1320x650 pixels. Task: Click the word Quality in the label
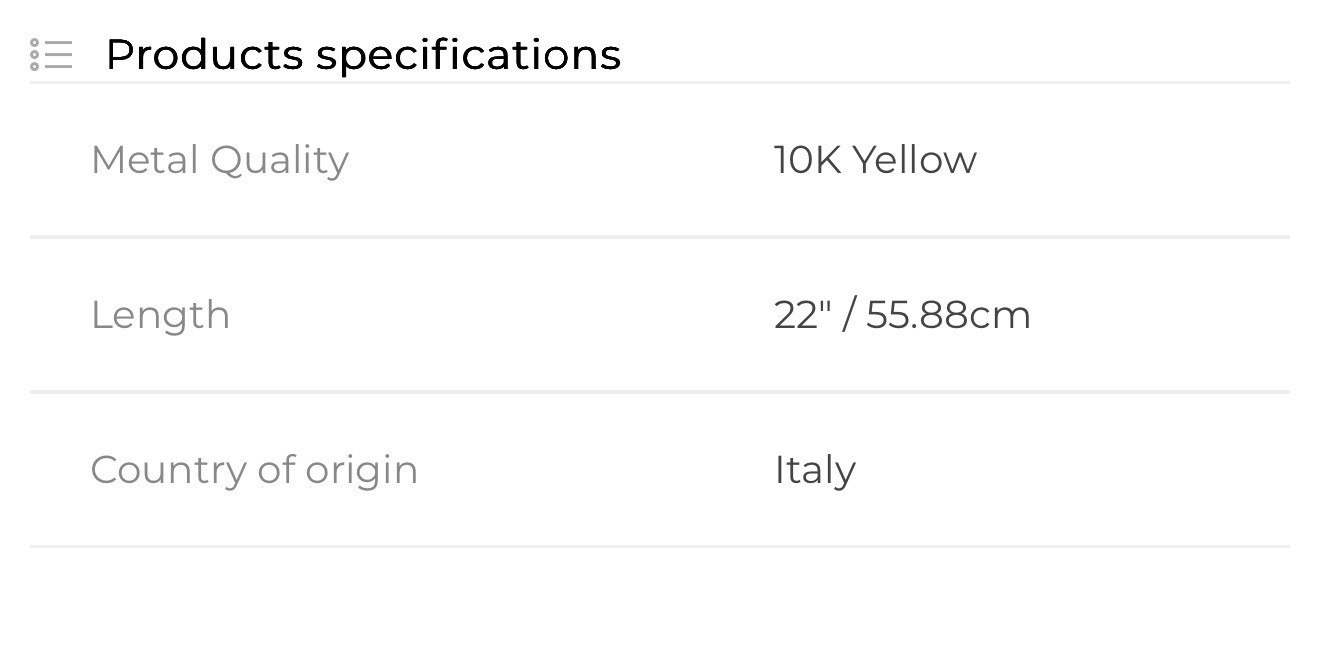click(x=279, y=162)
